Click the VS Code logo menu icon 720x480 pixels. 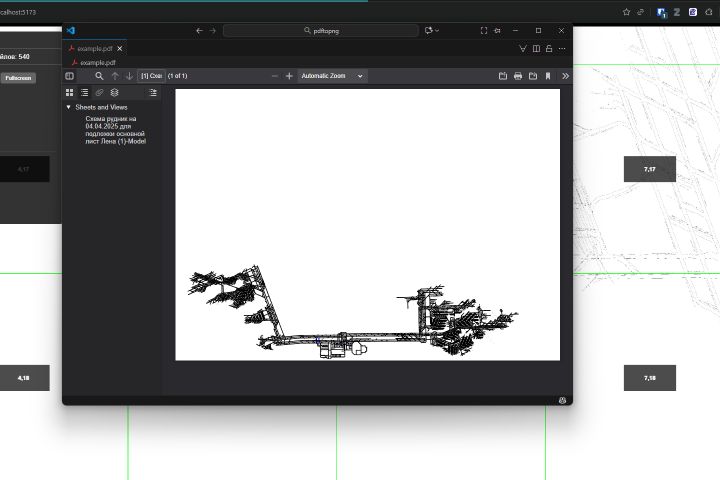point(71,30)
